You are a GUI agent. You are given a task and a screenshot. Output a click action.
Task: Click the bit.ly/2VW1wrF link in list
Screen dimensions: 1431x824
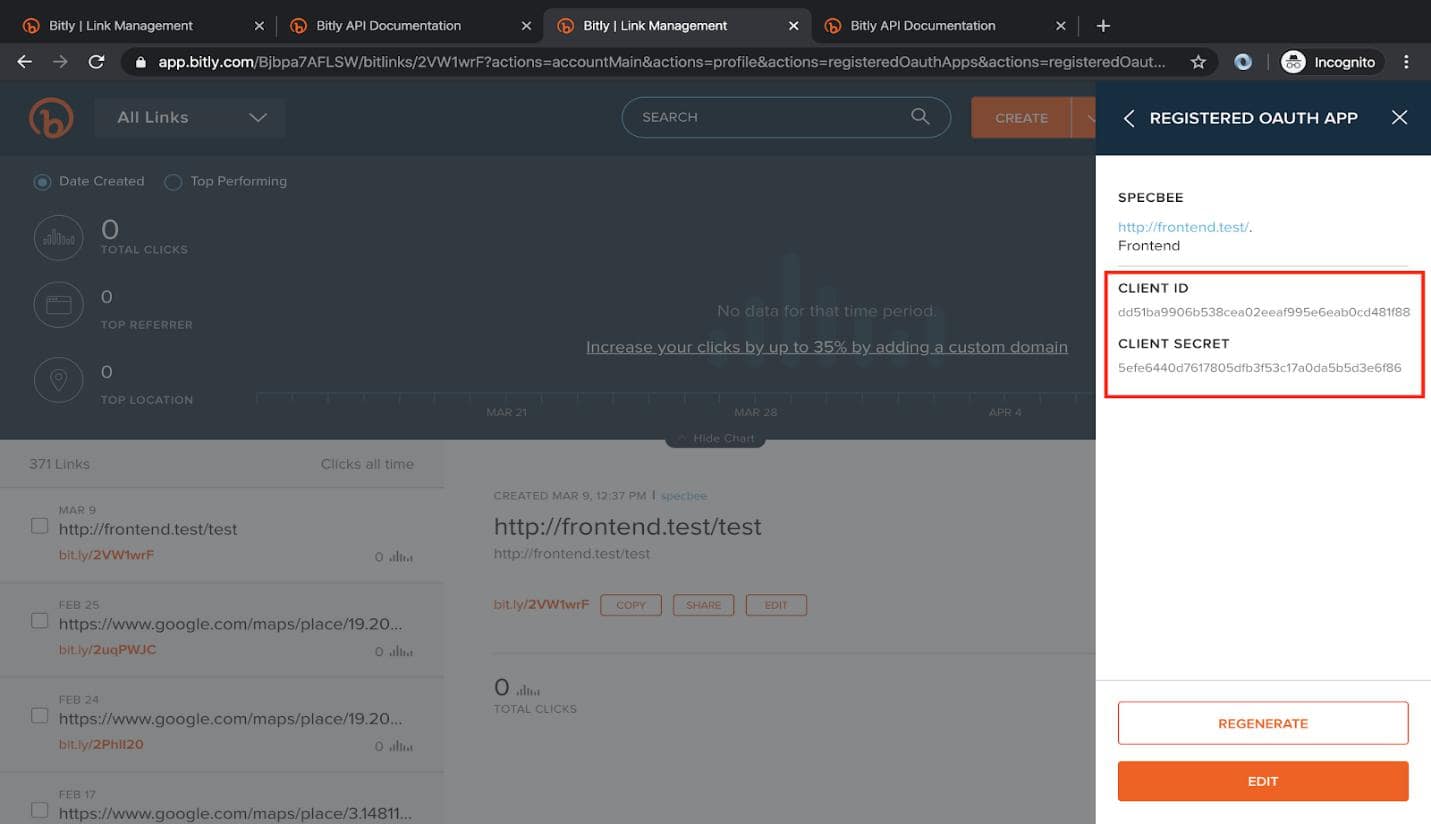[x=107, y=555]
